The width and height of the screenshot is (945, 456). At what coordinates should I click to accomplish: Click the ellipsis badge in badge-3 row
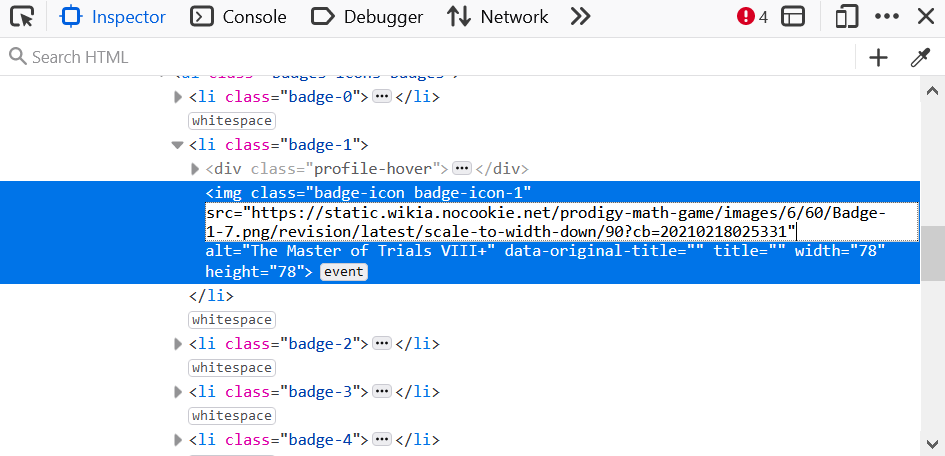pyautogui.click(x=382, y=392)
